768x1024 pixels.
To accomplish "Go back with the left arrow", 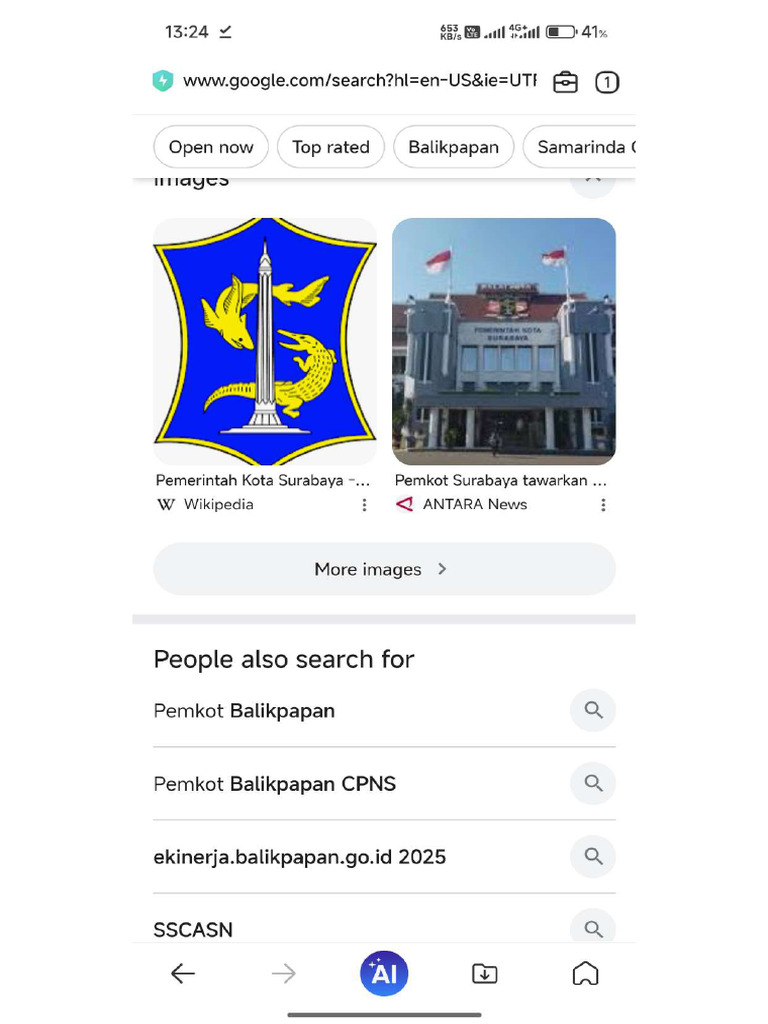I will 183,974.
